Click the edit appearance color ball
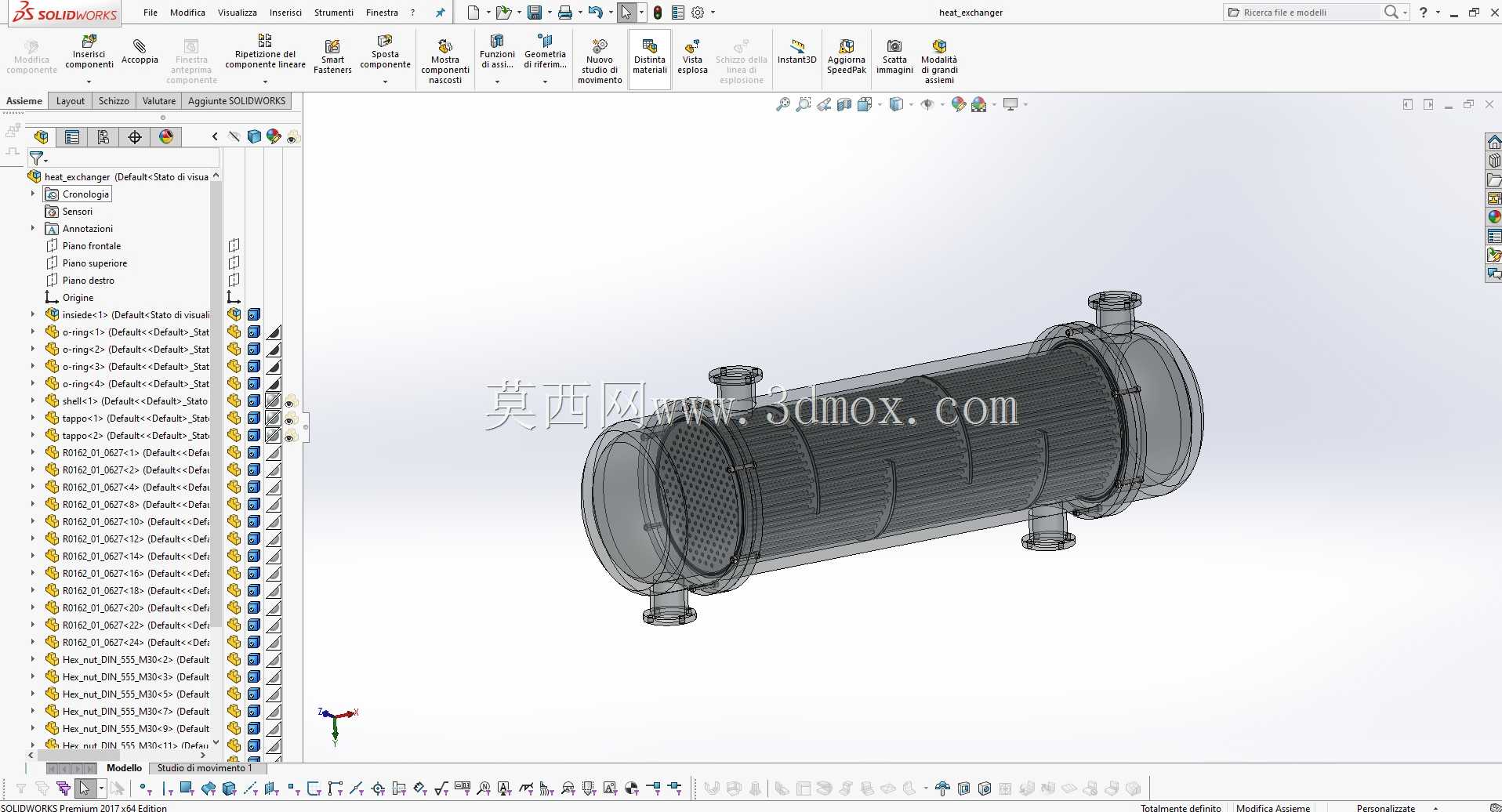 (958, 104)
